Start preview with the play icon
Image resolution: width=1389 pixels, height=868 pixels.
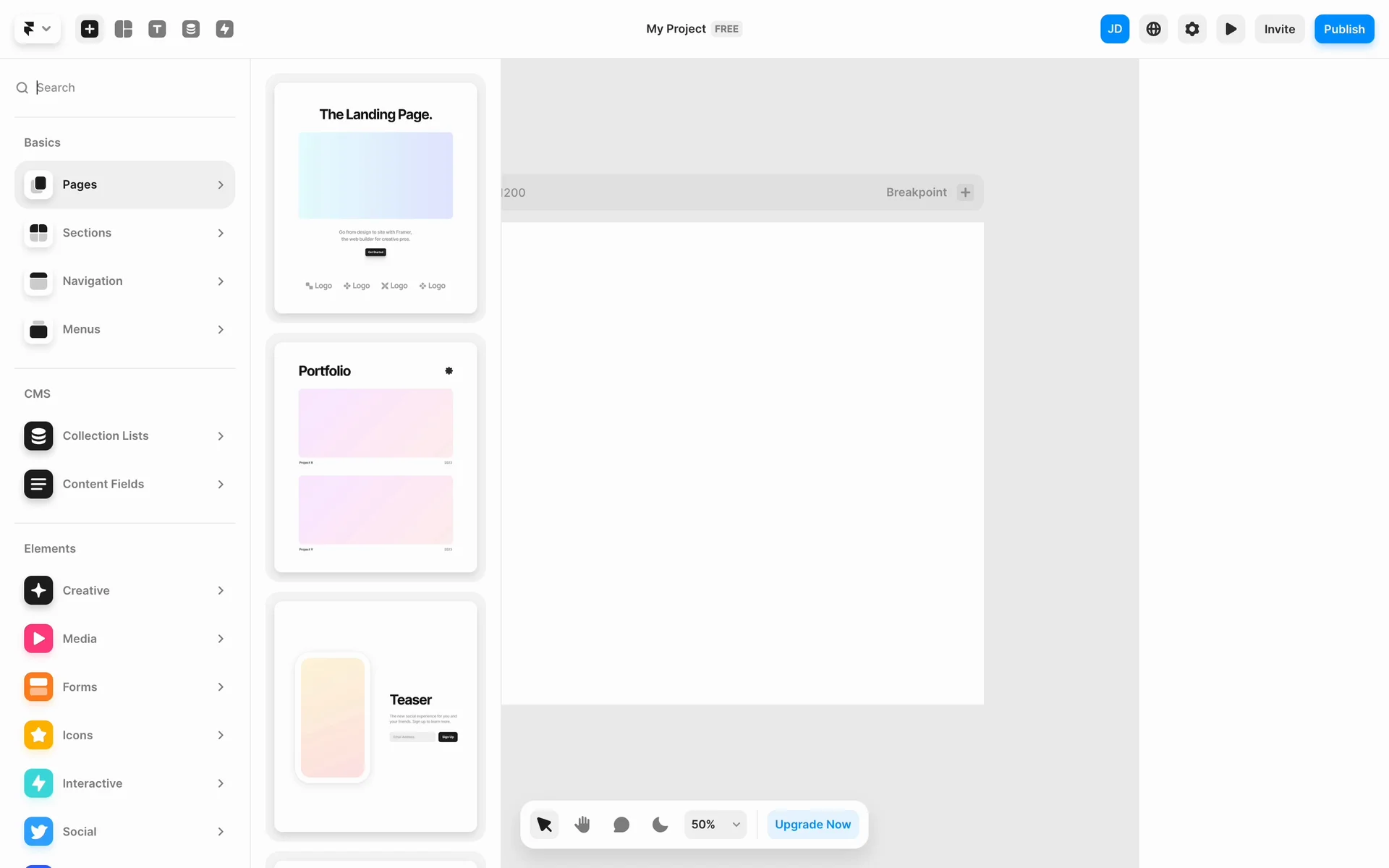(x=1231, y=29)
